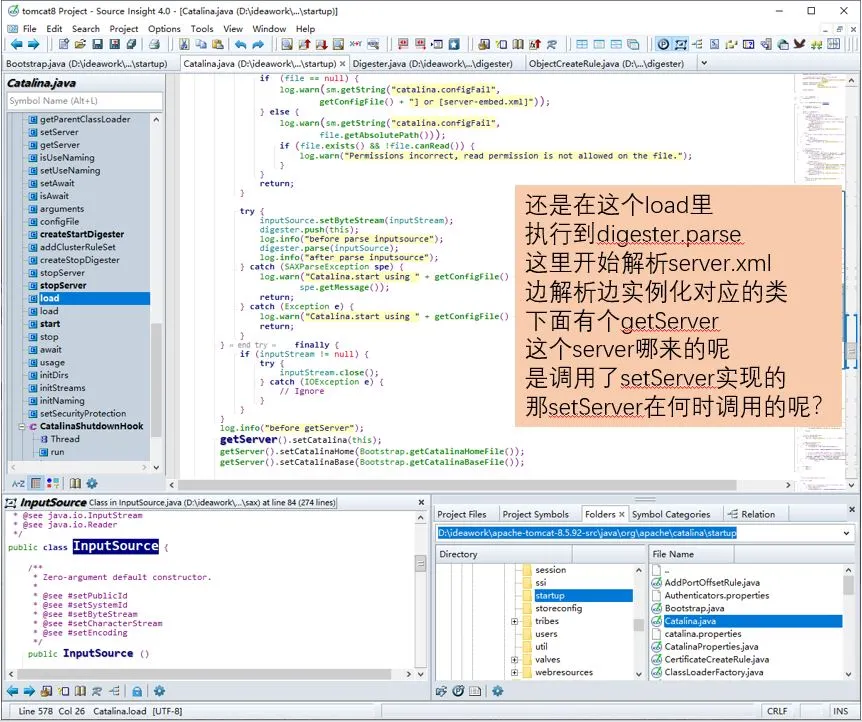The height and width of the screenshot is (722, 862).
Task: Switch to Digester.java file tab
Action: point(433,64)
